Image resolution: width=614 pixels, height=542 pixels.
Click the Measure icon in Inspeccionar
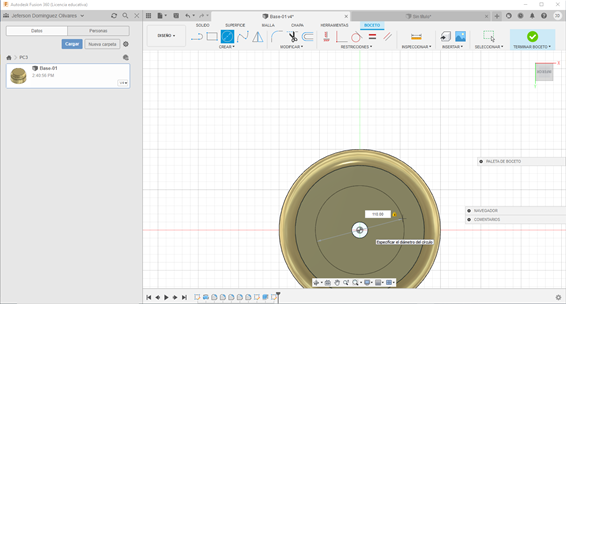[x=416, y=37]
